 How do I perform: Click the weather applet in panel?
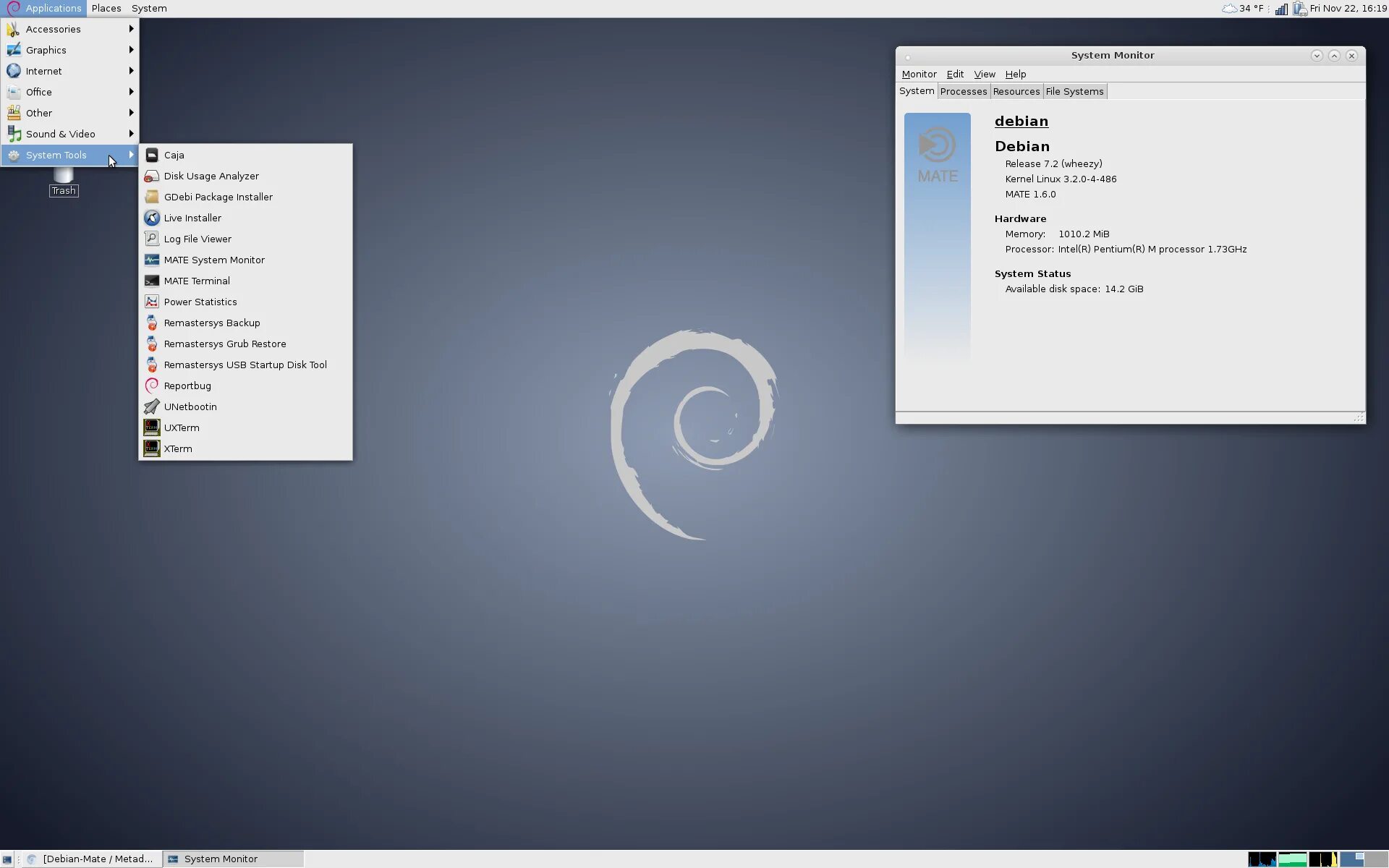pos(1243,9)
